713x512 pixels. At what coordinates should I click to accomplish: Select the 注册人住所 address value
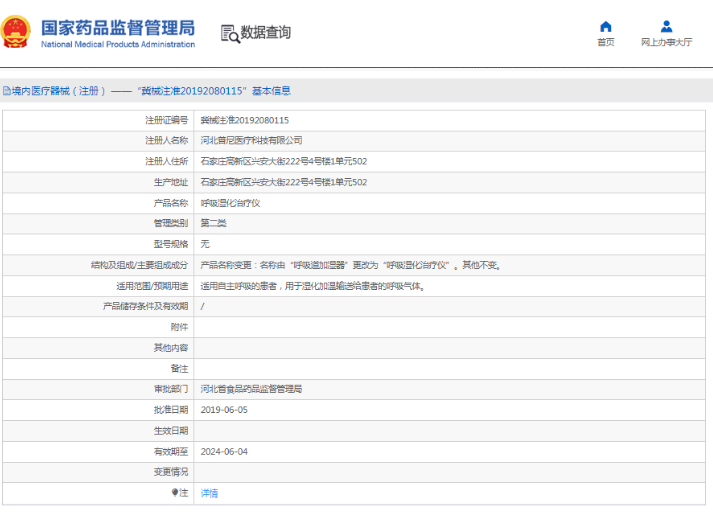[284, 161]
